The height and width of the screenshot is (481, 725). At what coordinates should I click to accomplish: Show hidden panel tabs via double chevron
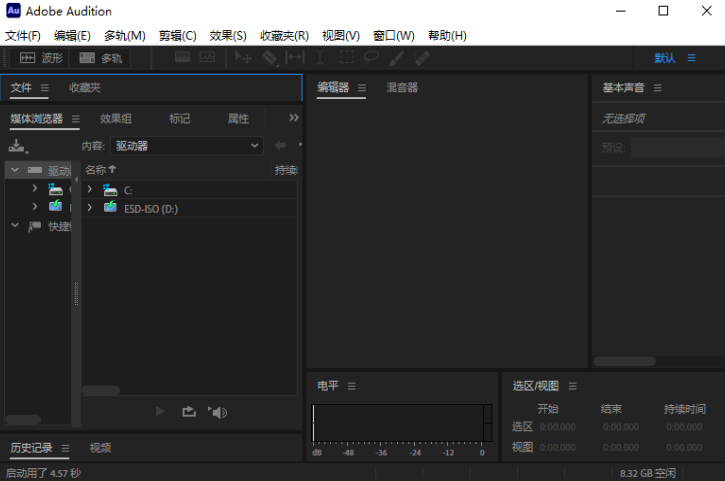coord(293,118)
